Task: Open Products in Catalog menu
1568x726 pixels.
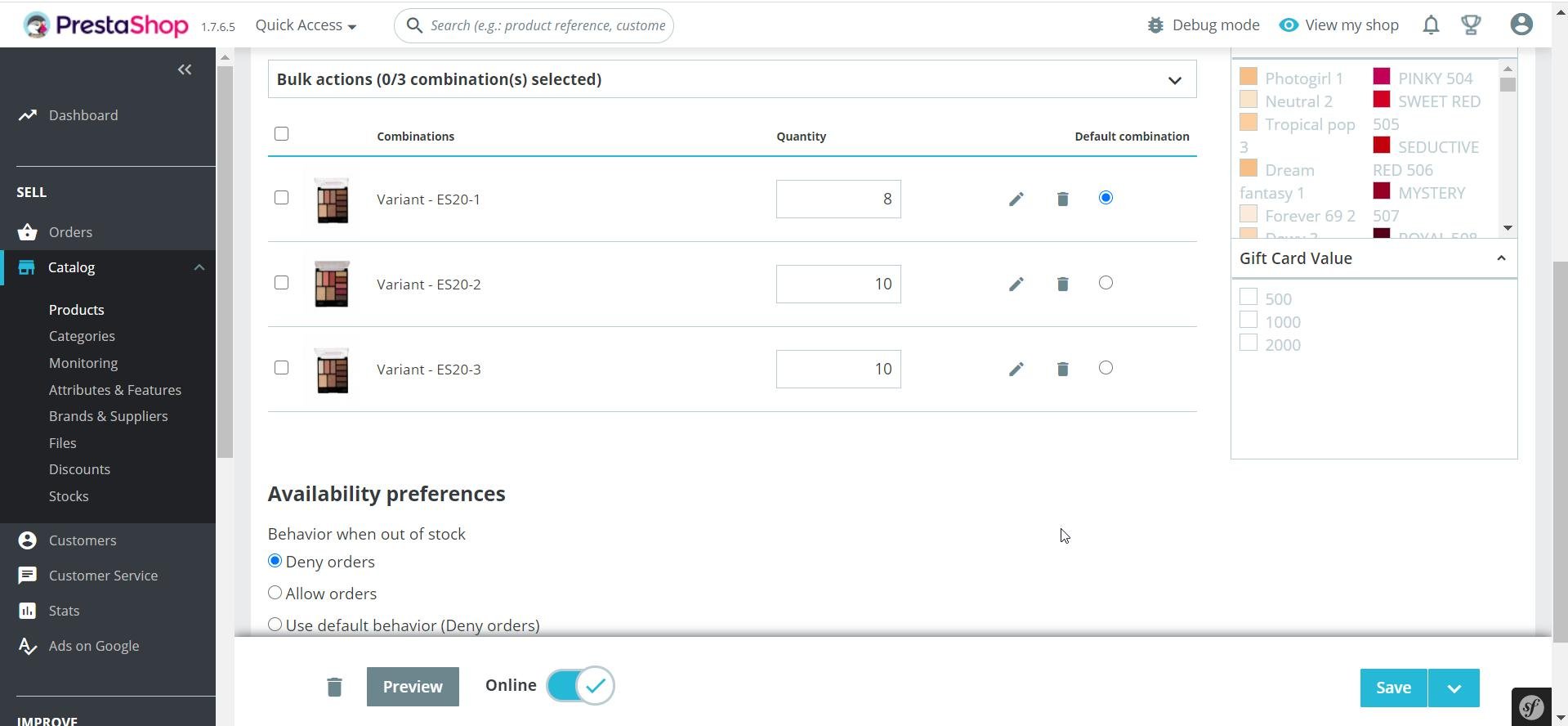Action: pos(77,310)
